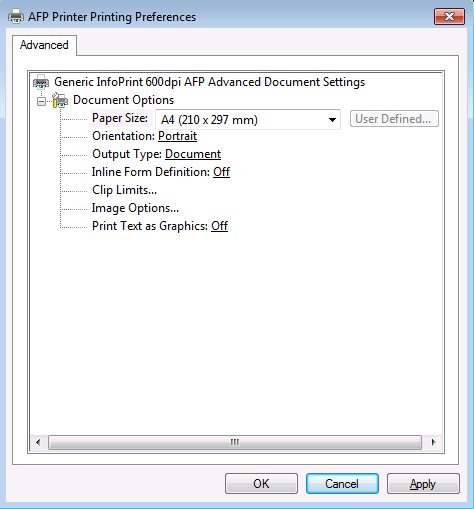Image resolution: width=474 pixels, height=509 pixels.
Task: Select the Generic InfoPrint printer root icon
Action: pyautogui.click(x=41, y=82)
